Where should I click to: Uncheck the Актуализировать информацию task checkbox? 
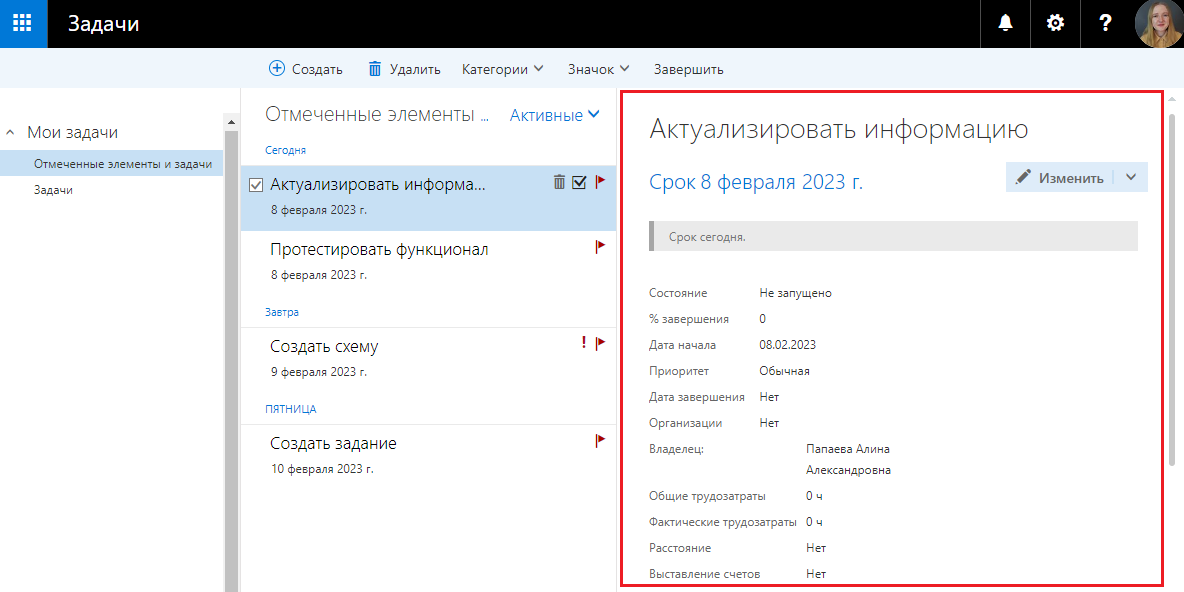256,185
